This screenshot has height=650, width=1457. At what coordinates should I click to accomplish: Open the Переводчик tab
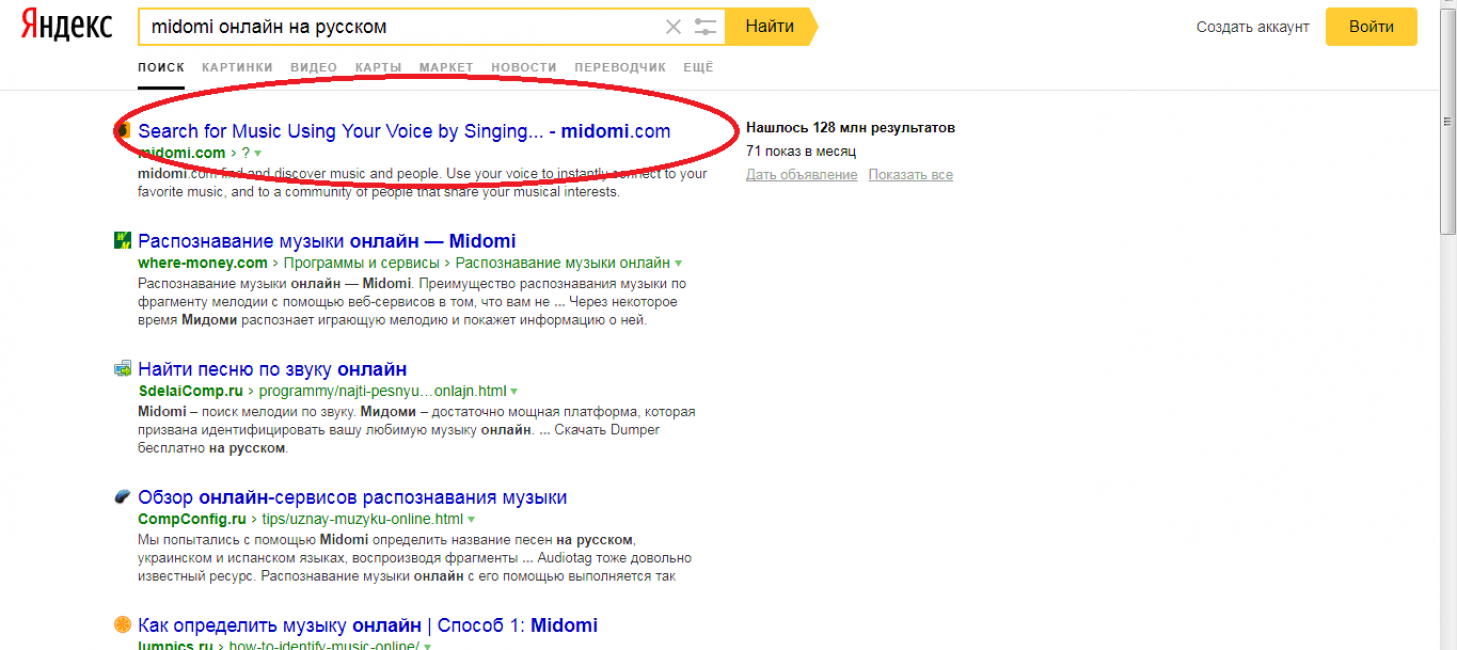pyautogui.click(x=620, y=68)
